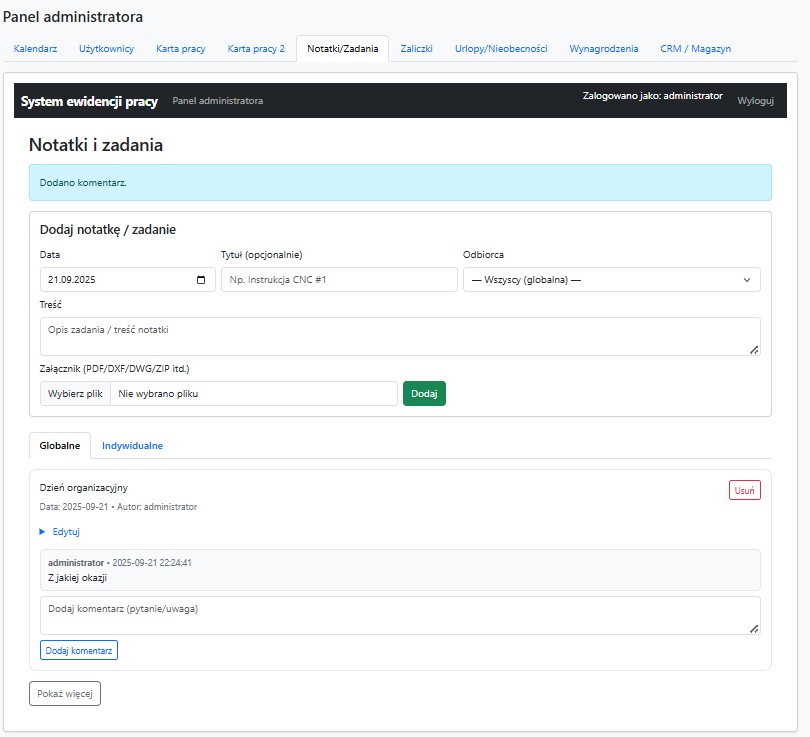
Task: Click the Pokaż więcej button
Action: [65, 693]
